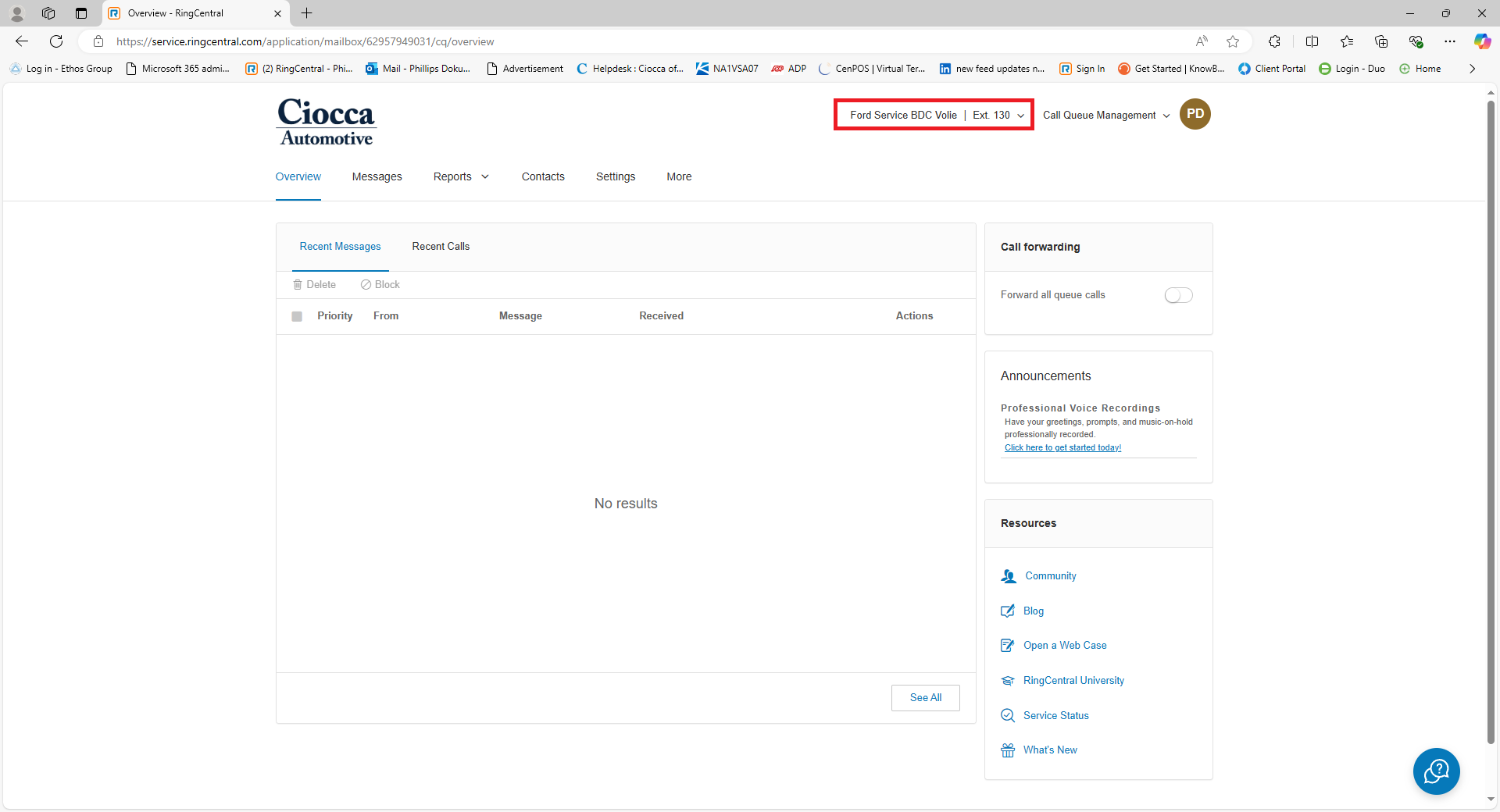Click the 'Click here to get started today!' link
Image resolution: width=1500 pixels, height=812 pixels.
tap(1062, 447)
